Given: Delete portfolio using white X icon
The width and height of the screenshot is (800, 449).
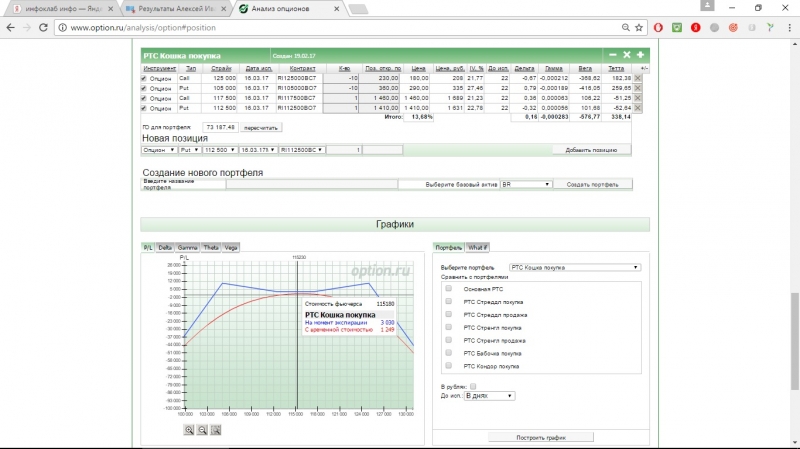Looking at the screenshot, I should [627, 55].
